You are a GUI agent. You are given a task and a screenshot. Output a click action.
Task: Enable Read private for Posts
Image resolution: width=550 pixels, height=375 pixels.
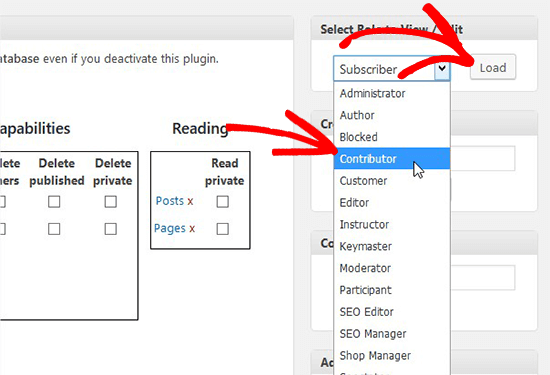[223, 202]
